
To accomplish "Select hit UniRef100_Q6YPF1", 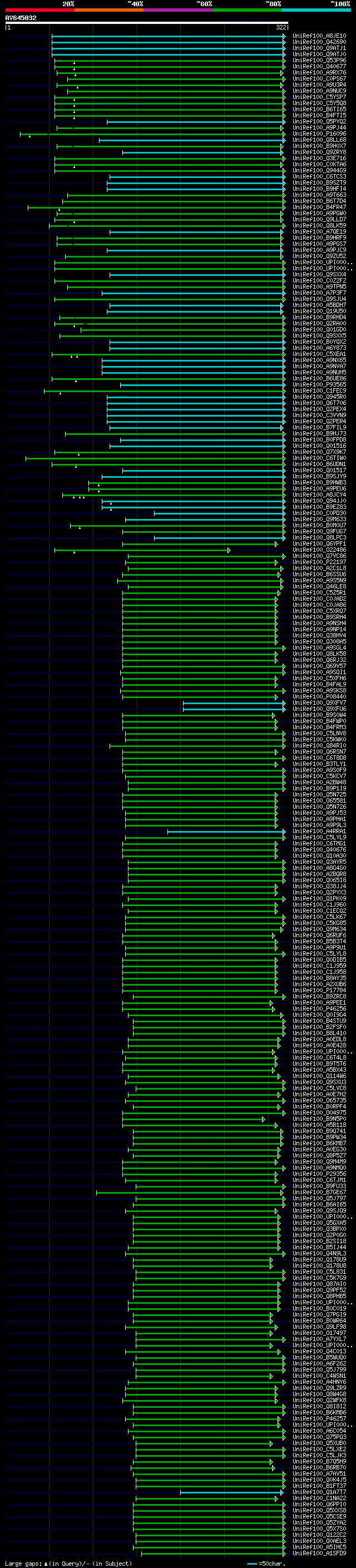I will tap(319, 543).
